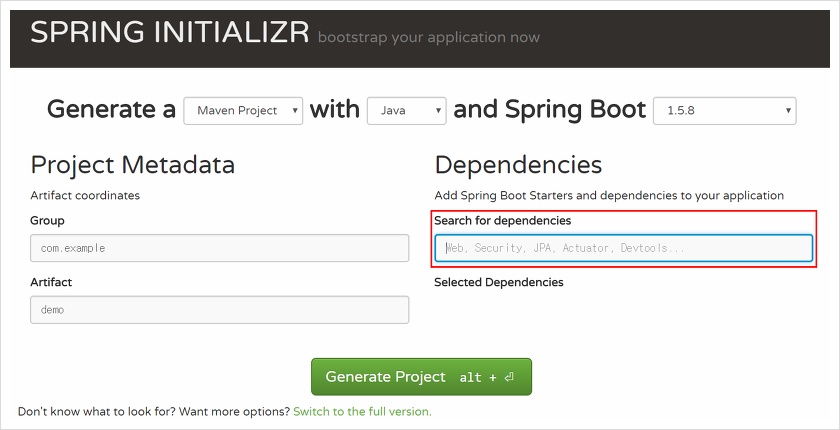Click the Group field containing com.example
840x430 pixels.
point(220,248)
